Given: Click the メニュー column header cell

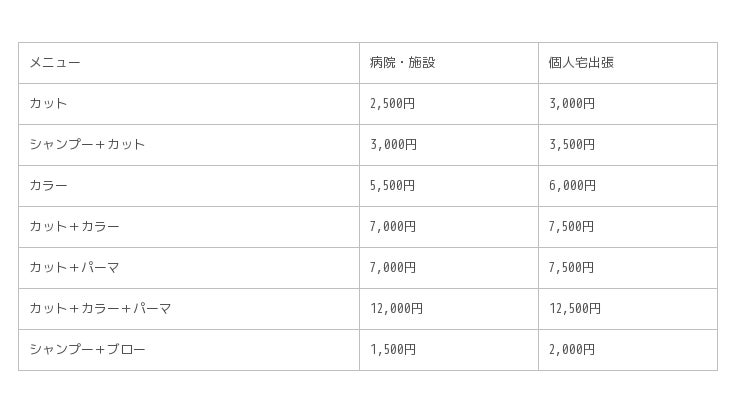Looking at the screenshot, I should tap(55, 63).
